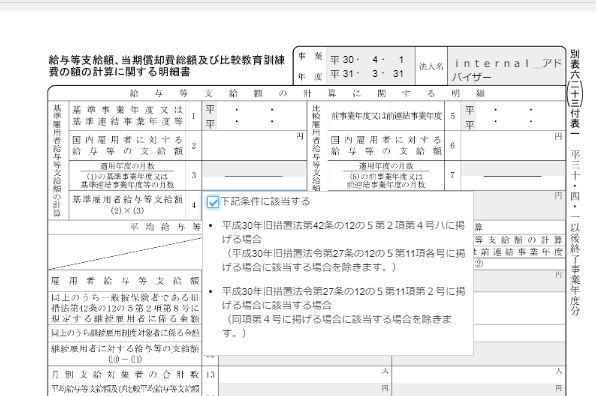Click the 法人名 label

coord(431,67)
